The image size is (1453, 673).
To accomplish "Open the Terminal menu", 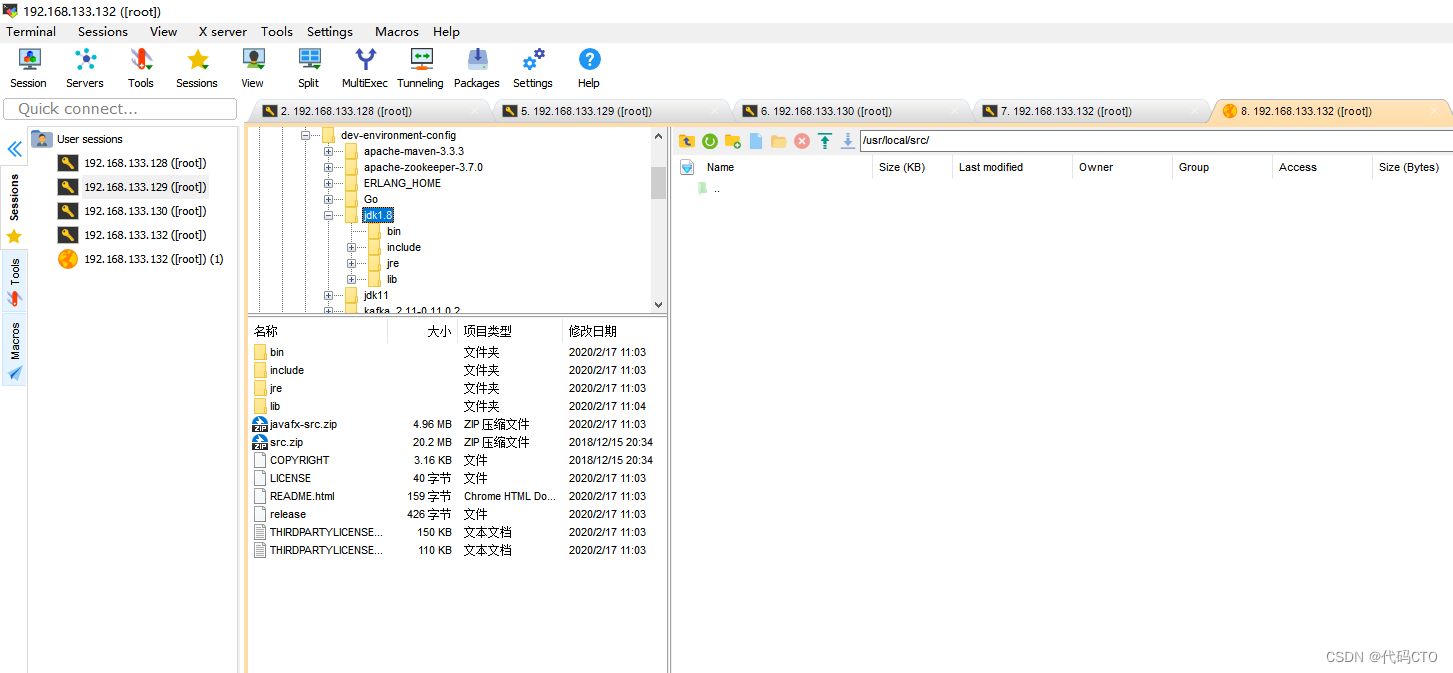I will 31,31.
